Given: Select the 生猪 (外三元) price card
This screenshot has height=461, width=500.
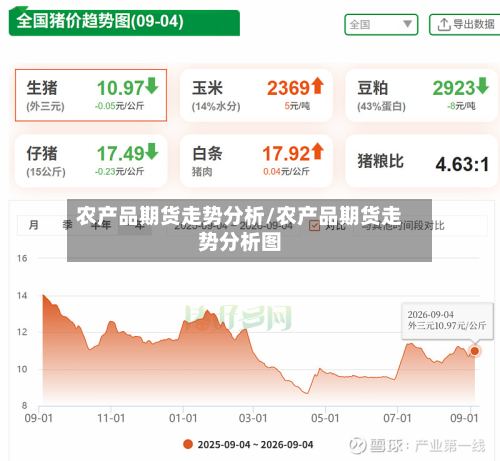Looking at the screenshot, I should (91, 95).
